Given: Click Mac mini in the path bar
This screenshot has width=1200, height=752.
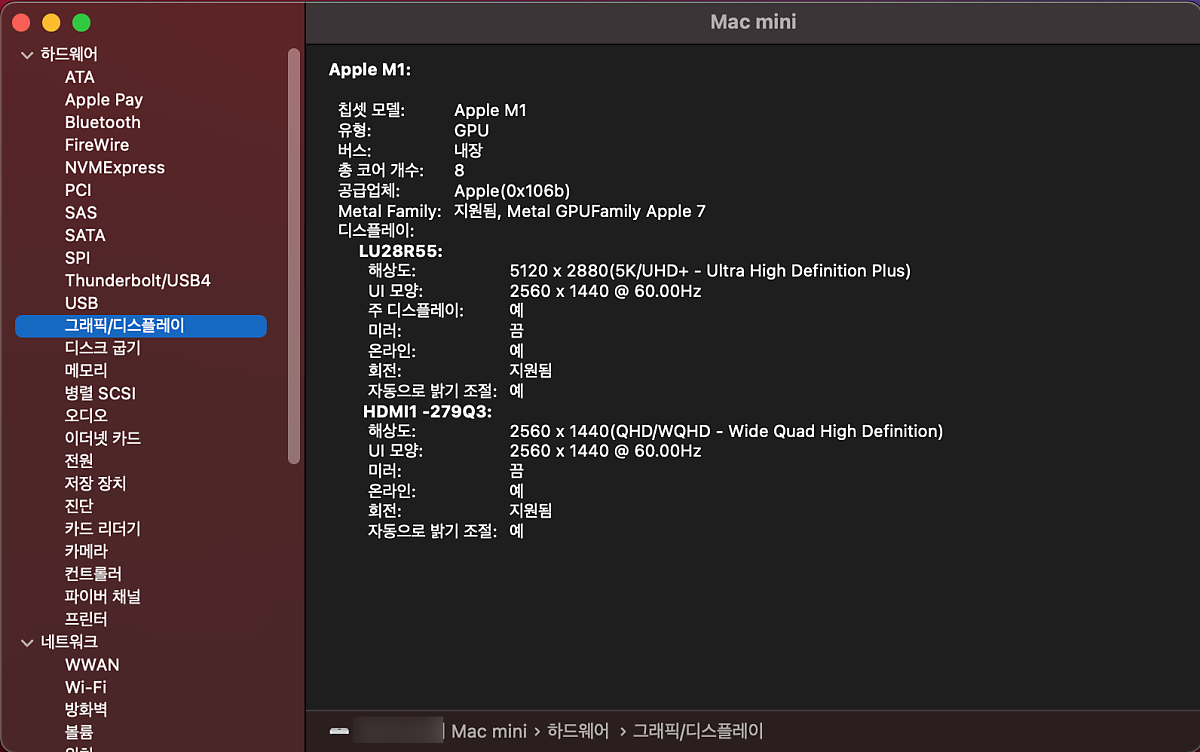Looking at the screenshot, I should 489,731.
